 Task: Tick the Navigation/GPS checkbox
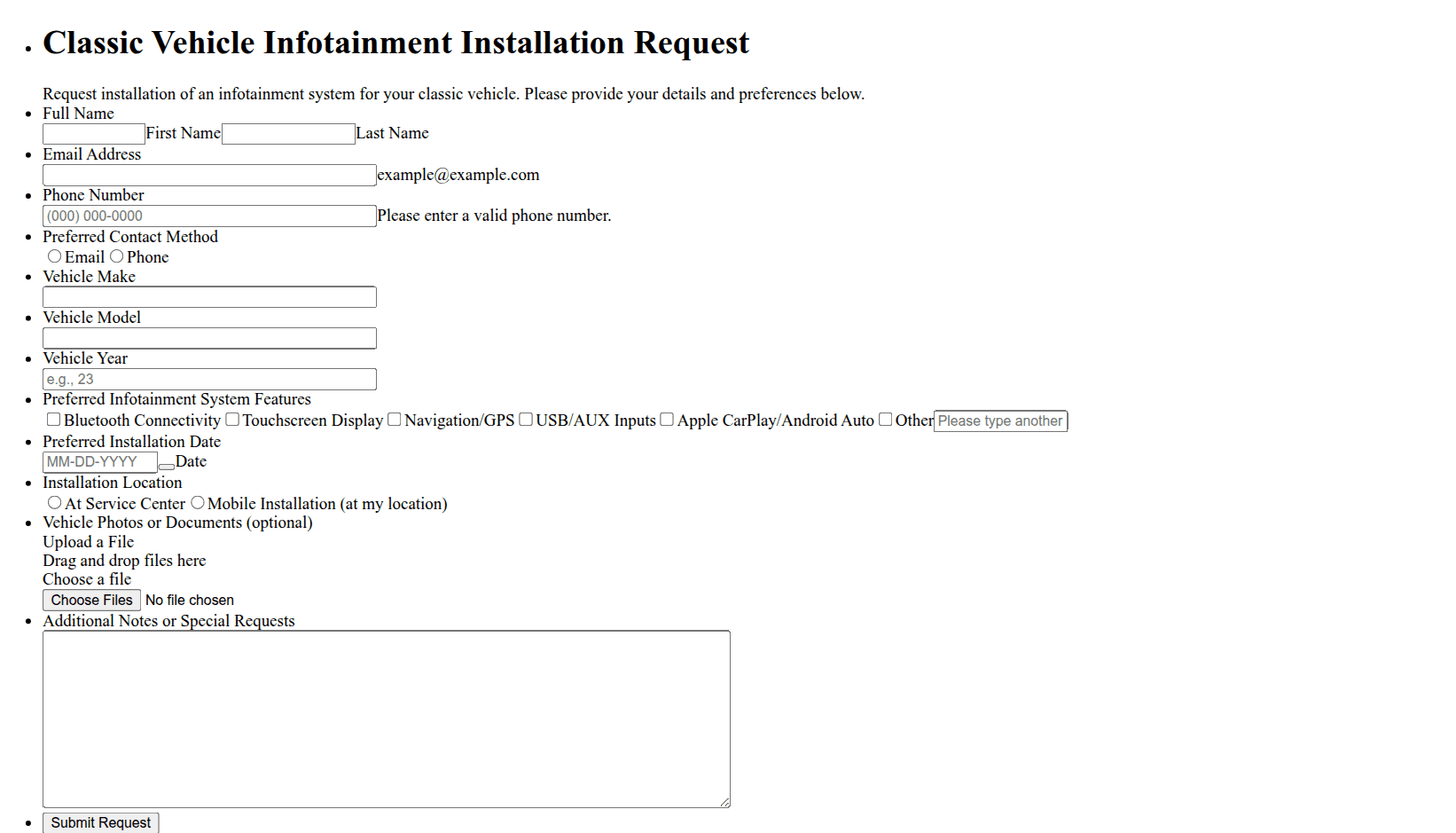pos(395,420)
